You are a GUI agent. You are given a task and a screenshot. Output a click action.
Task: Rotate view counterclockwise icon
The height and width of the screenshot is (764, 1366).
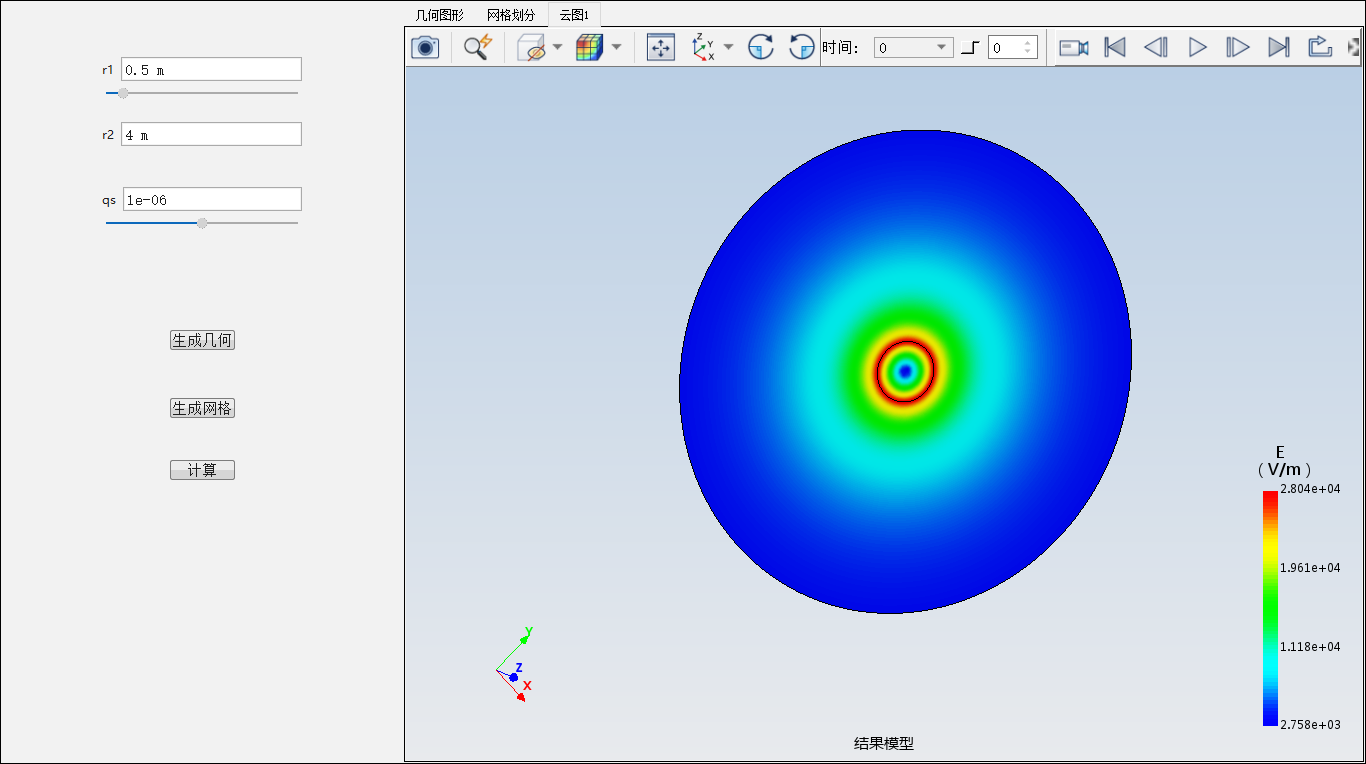click(802, 47)
